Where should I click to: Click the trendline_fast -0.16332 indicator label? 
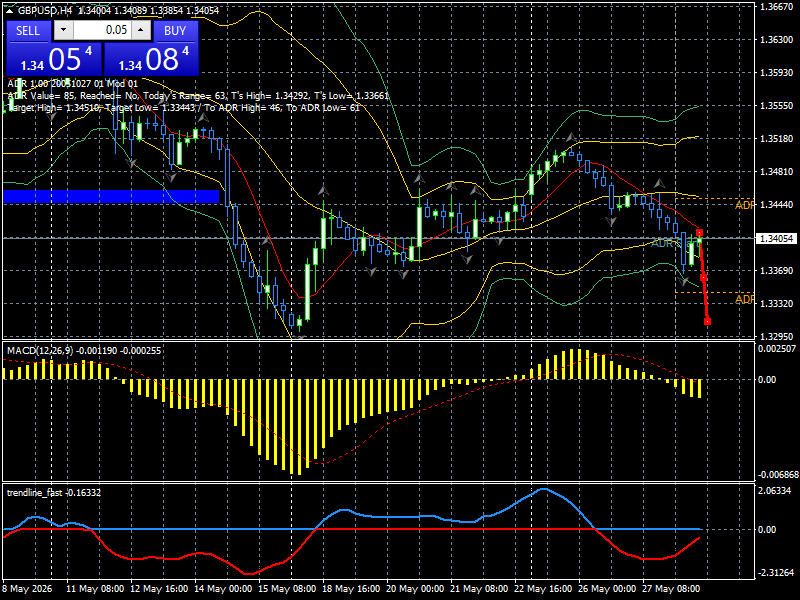tap(54, 493)
